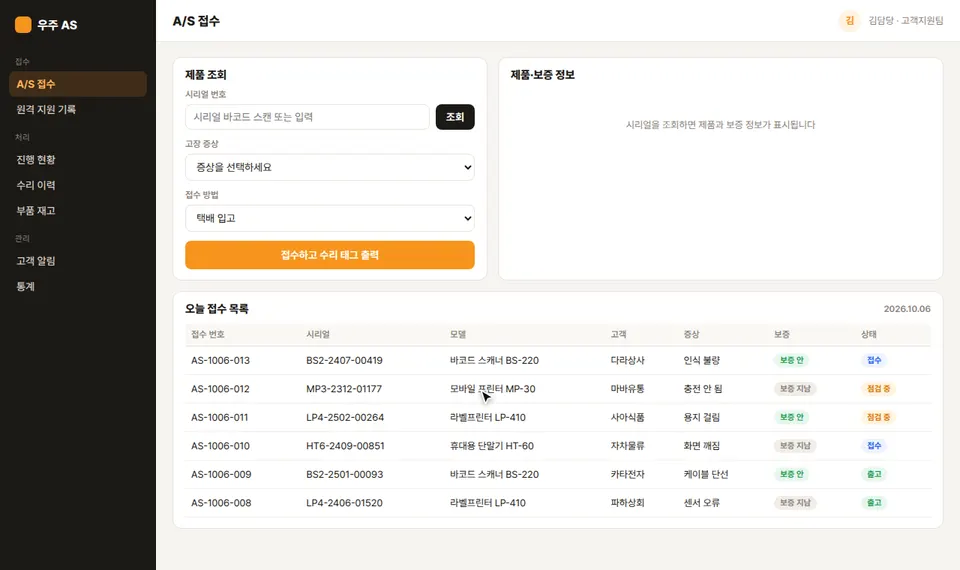Click 점검 중 status badge for AS-1006-011
960x570 pixels.
pos(879,418)
